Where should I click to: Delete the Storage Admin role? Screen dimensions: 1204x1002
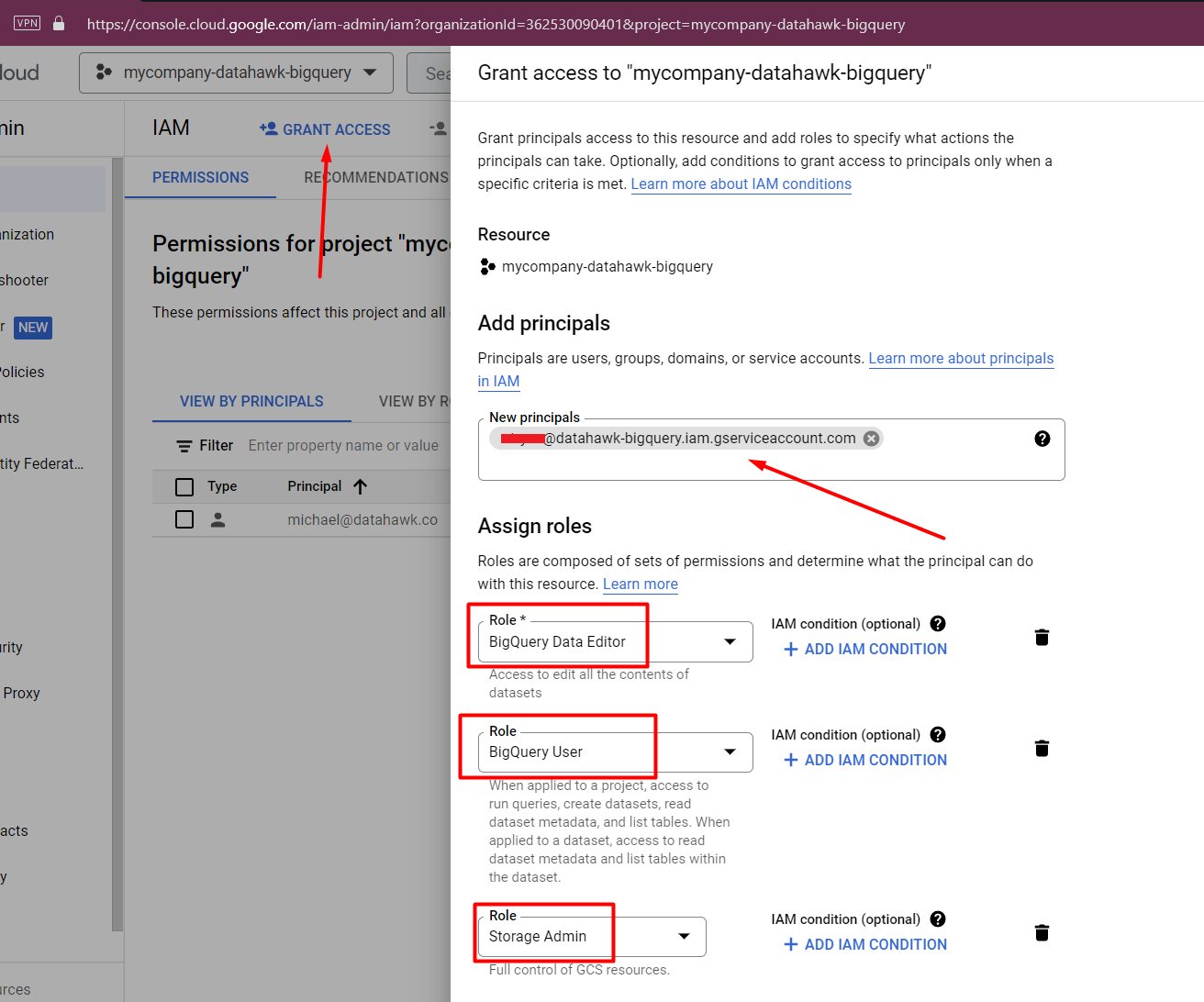1042,933
